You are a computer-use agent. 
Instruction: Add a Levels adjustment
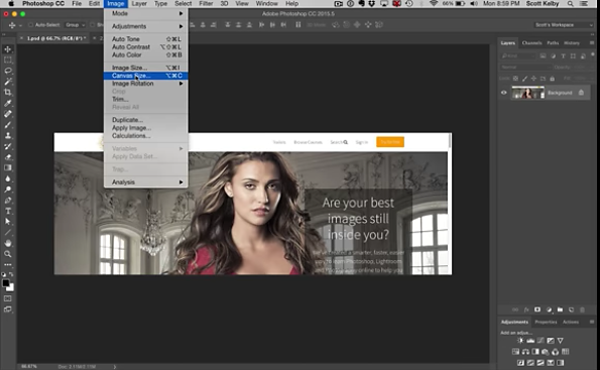point(530,341)
